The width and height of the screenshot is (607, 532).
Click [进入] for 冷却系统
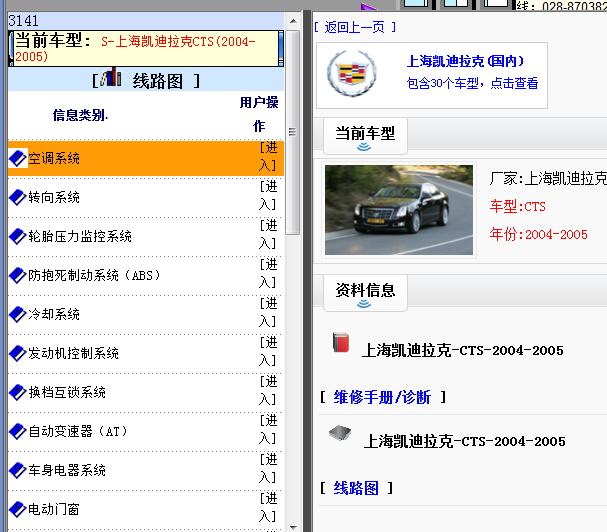click(x=268, y=312)
